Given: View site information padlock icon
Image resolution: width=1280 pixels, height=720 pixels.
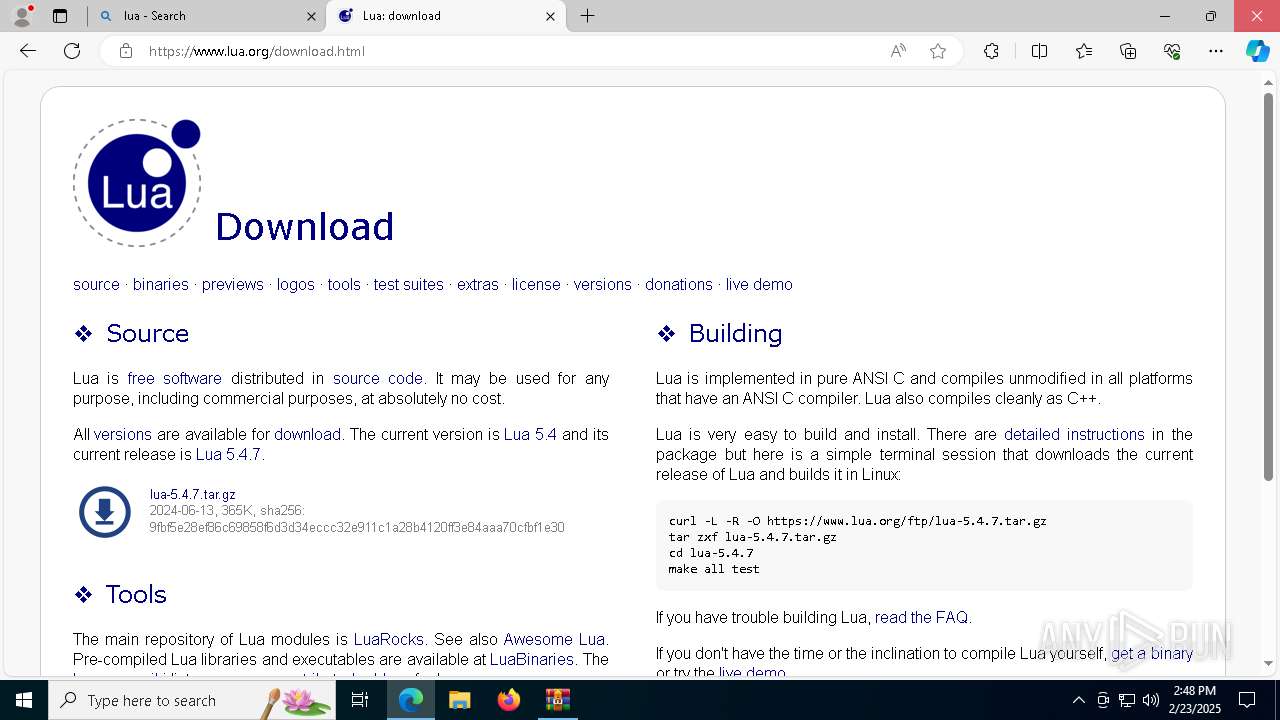Looking at the screenshot, I should point(126,51).
